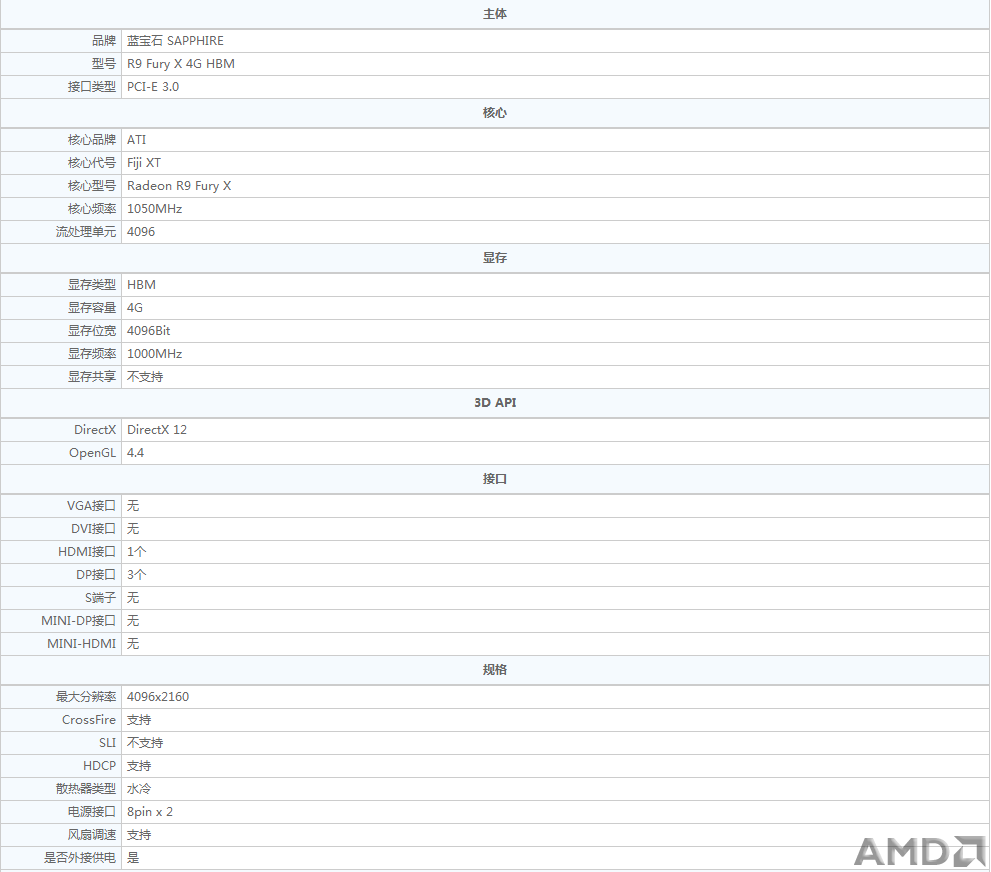Screen dimensions: 991x872
Task: Click the 显存容量 row label
Action: pos(92,308)
